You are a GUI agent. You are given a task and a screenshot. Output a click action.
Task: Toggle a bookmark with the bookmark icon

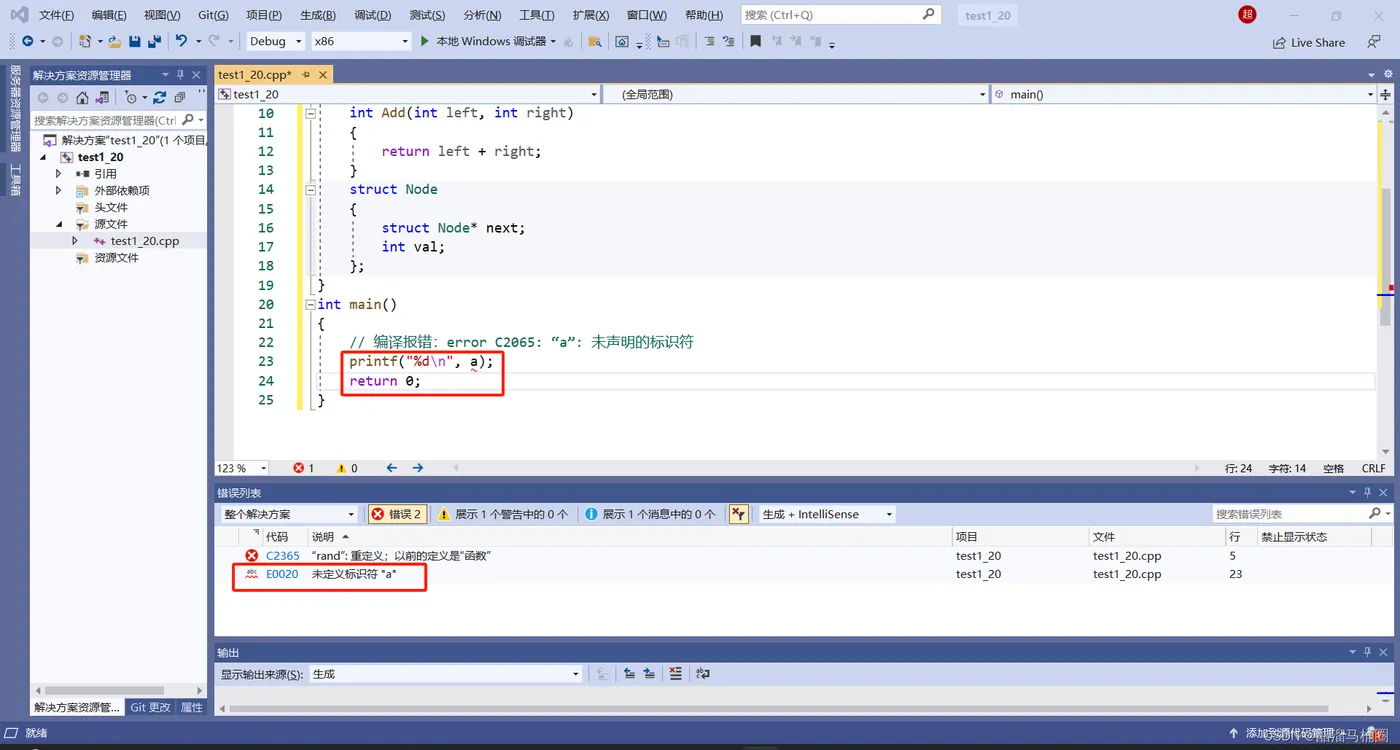(x=755, y=41)
